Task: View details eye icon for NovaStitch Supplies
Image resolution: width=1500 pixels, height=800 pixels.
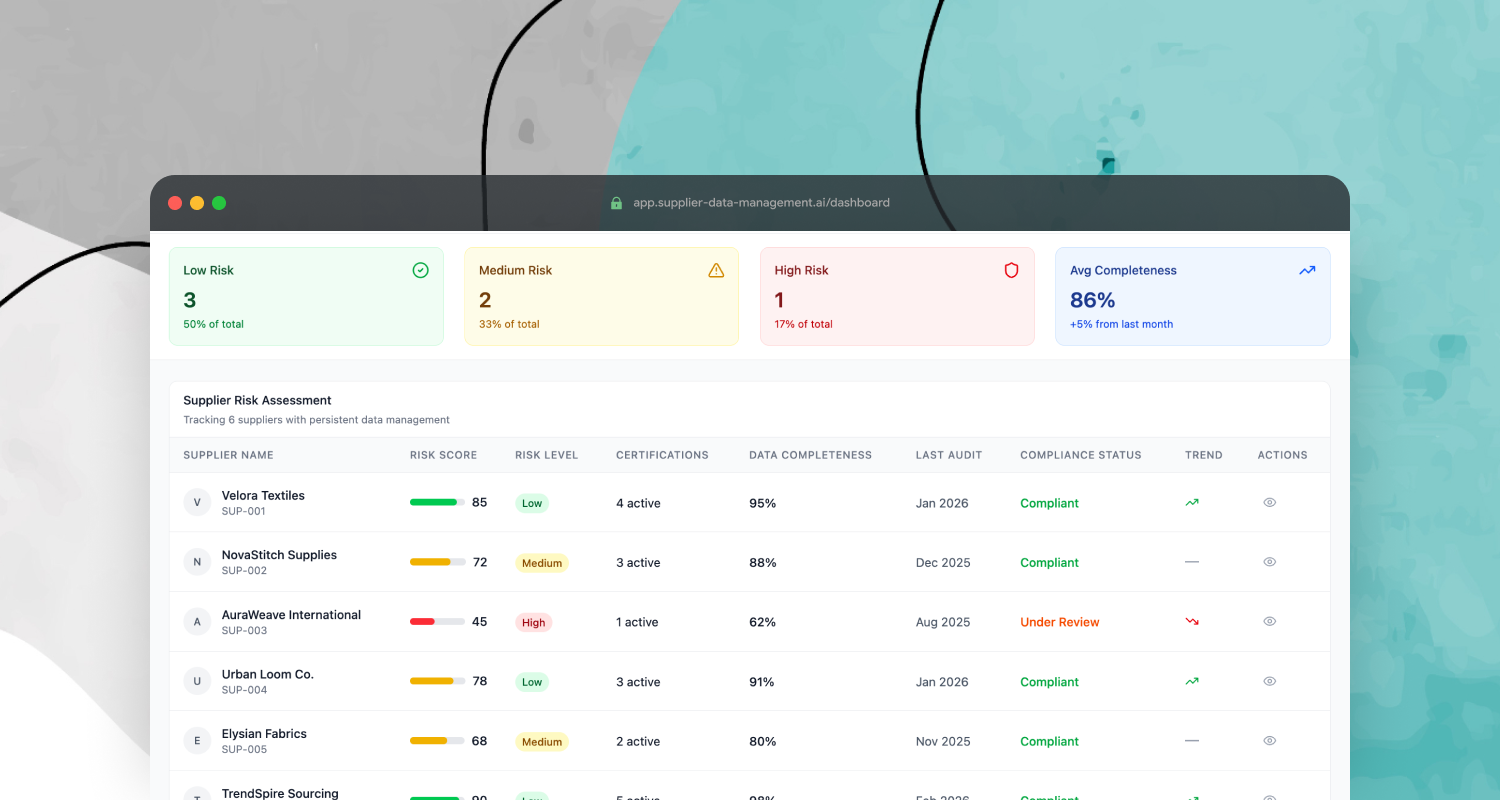Action: (x=1270, y=562)
